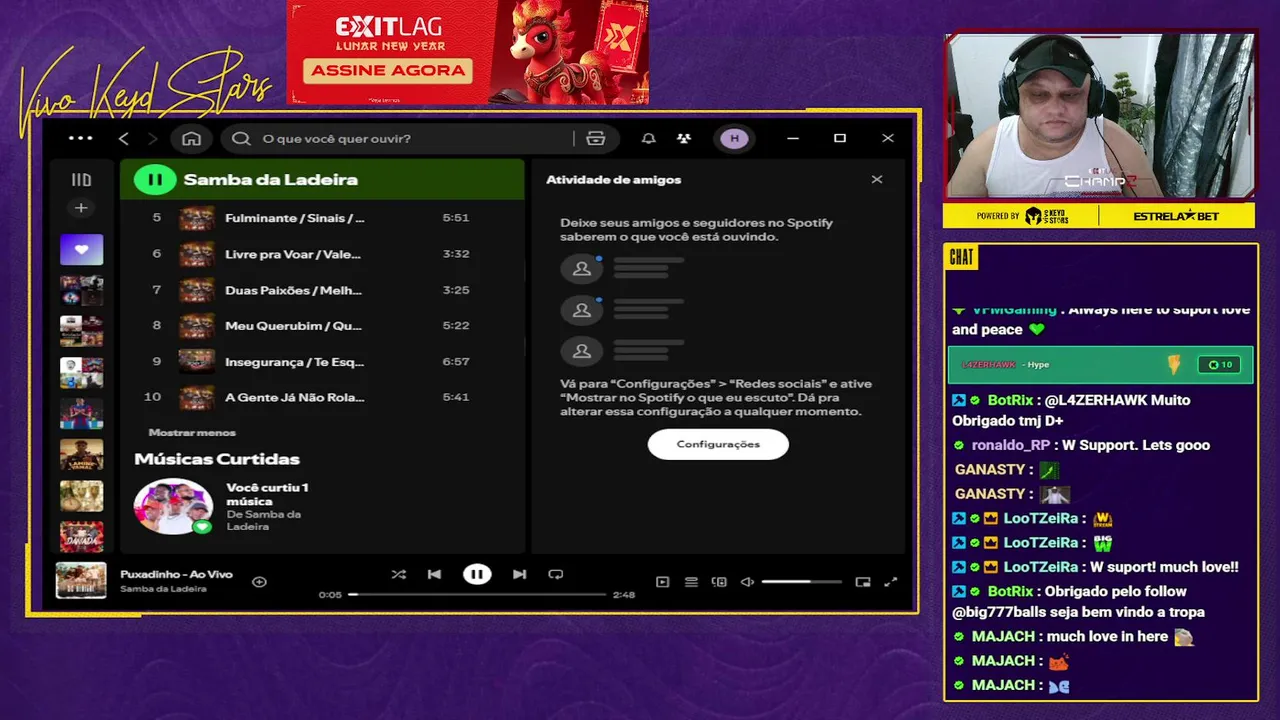
Task: Open 'Puxadinho - Ao Vivo' track title
Action: click(176, 574)
